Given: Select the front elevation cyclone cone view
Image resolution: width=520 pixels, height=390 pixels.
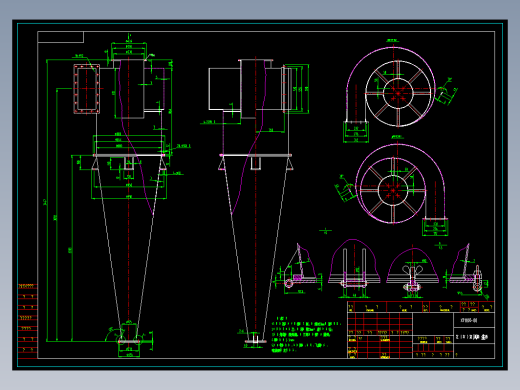Looking at the screenshot, I should pos(129,200).
